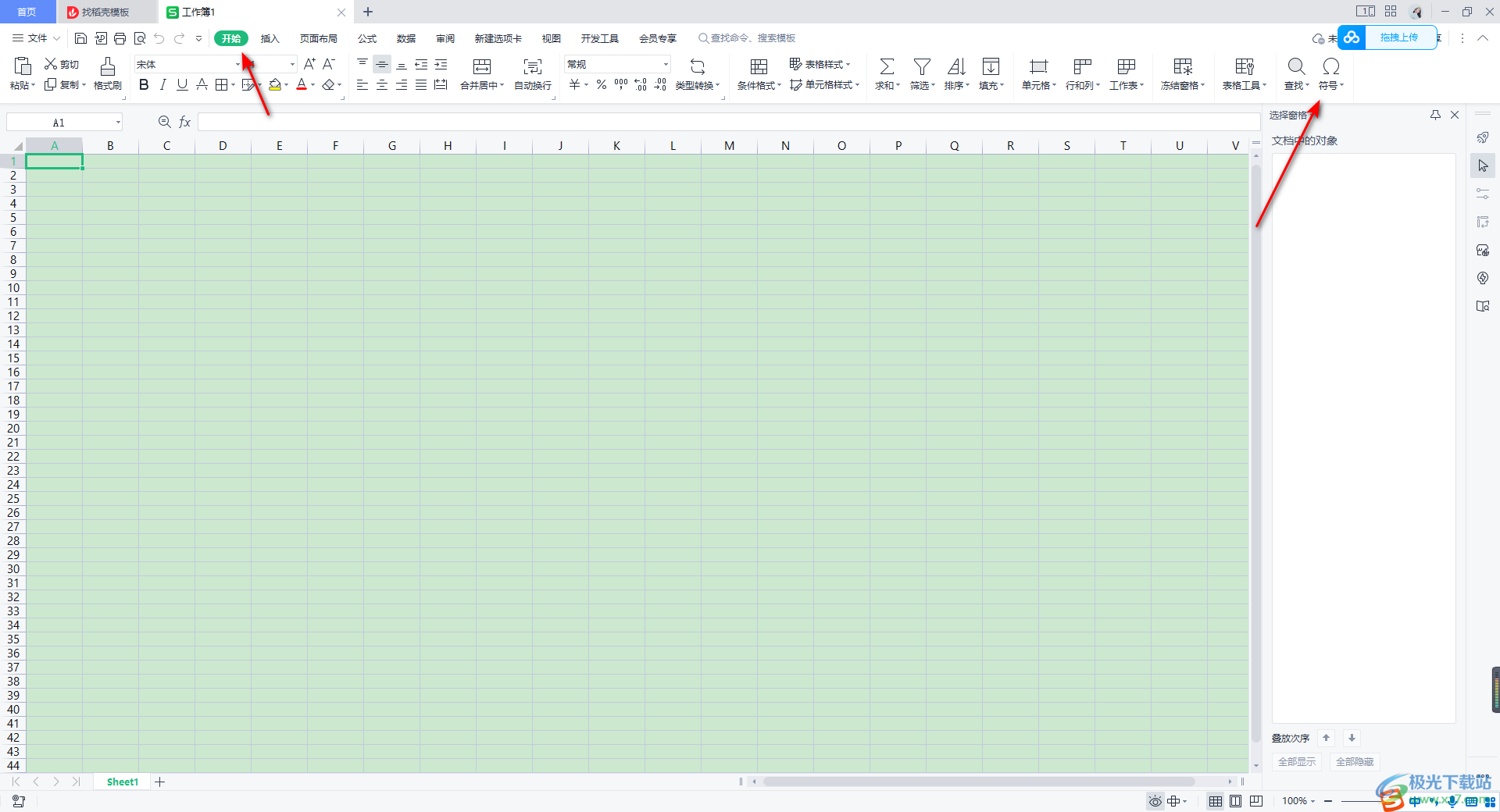This screenshot has width=1500, height=812.
Task: Switch to the 公式 Formulas tab
Action: (x=367, y=38)
